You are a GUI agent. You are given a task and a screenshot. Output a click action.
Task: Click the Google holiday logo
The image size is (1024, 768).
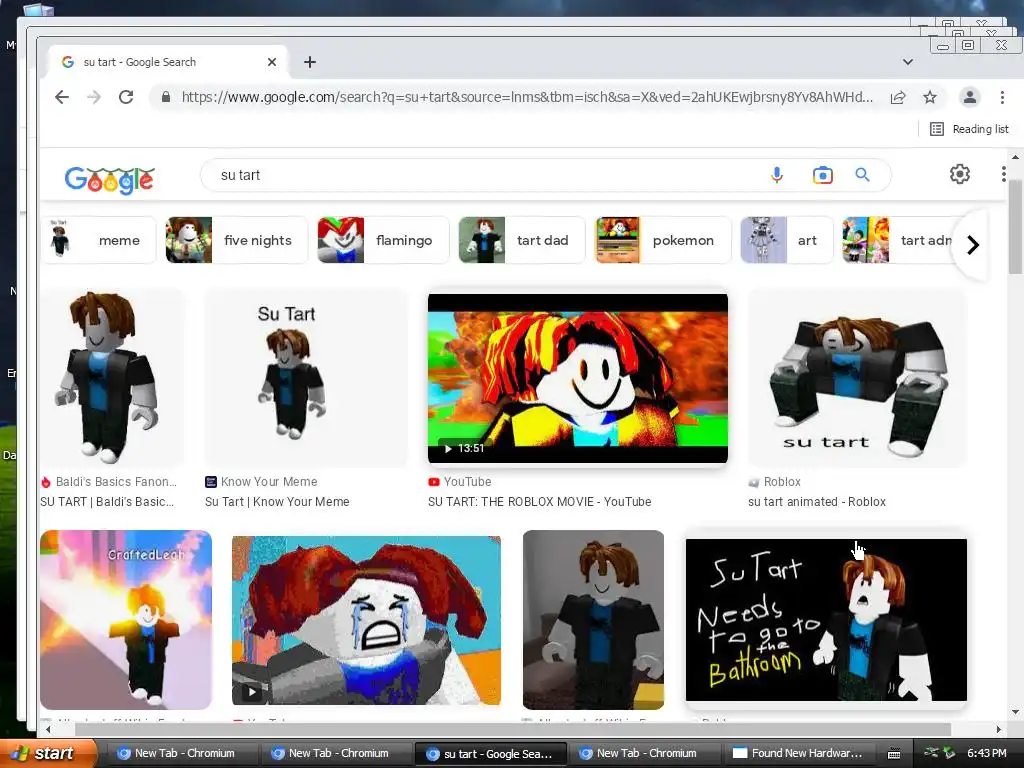click(109, 180)
